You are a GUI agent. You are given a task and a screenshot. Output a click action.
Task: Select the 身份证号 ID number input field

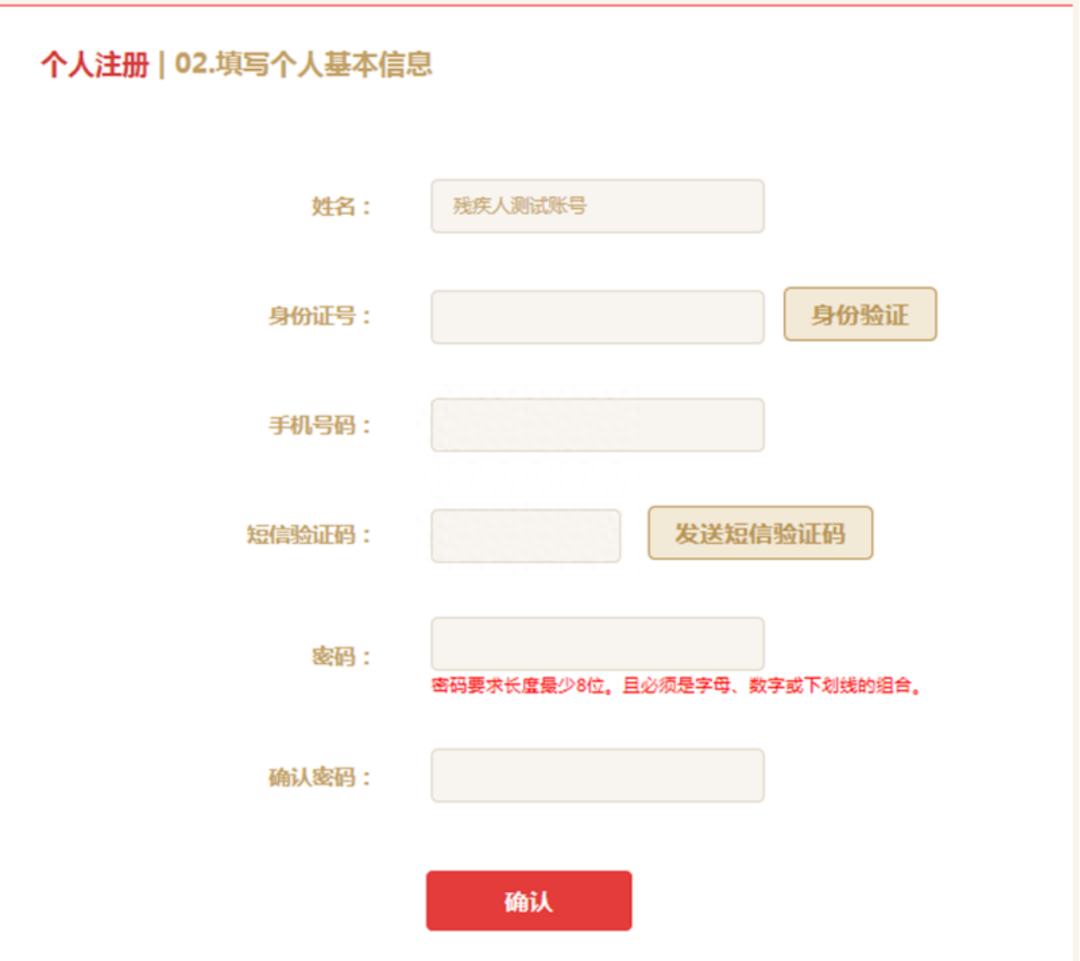coord(597,315)
